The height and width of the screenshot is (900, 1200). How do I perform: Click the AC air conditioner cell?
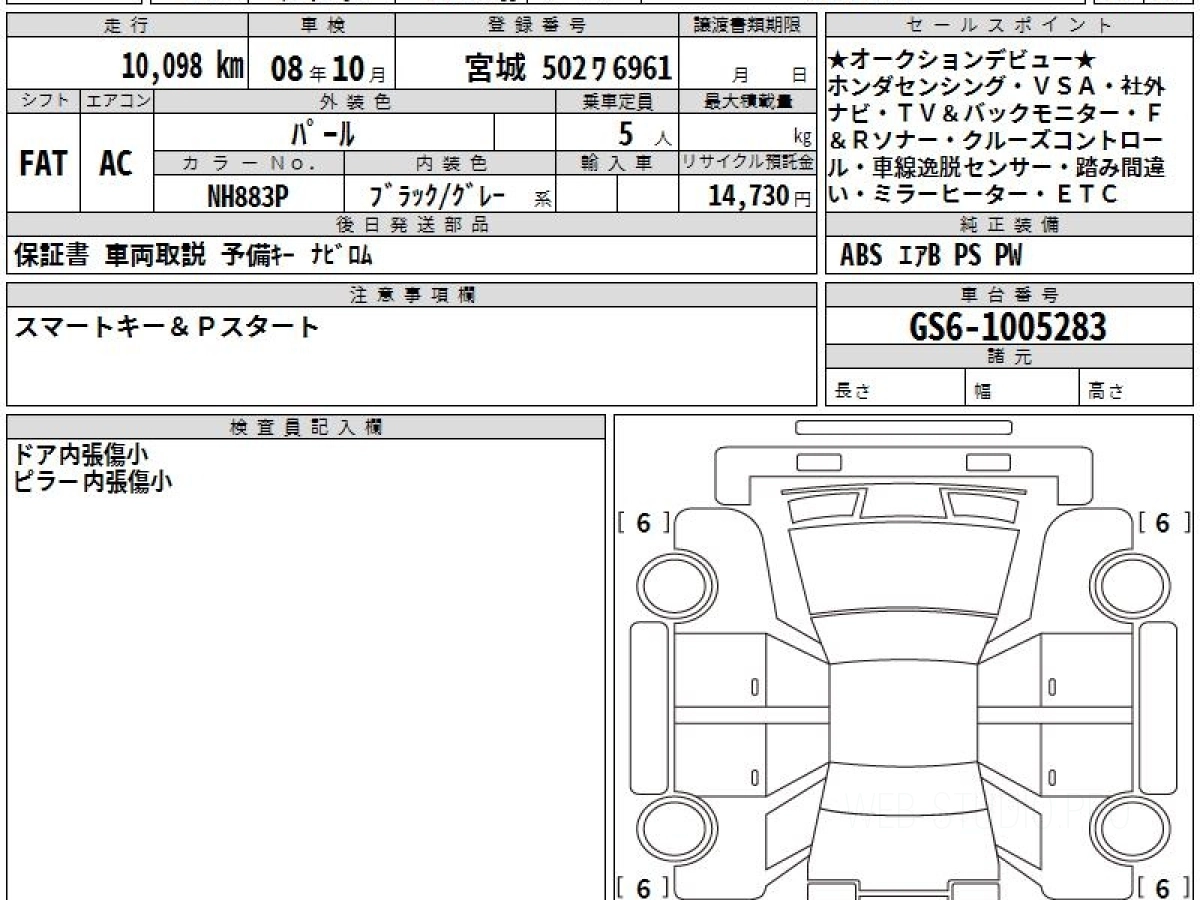pyautogui.click(x=116, y=164)
